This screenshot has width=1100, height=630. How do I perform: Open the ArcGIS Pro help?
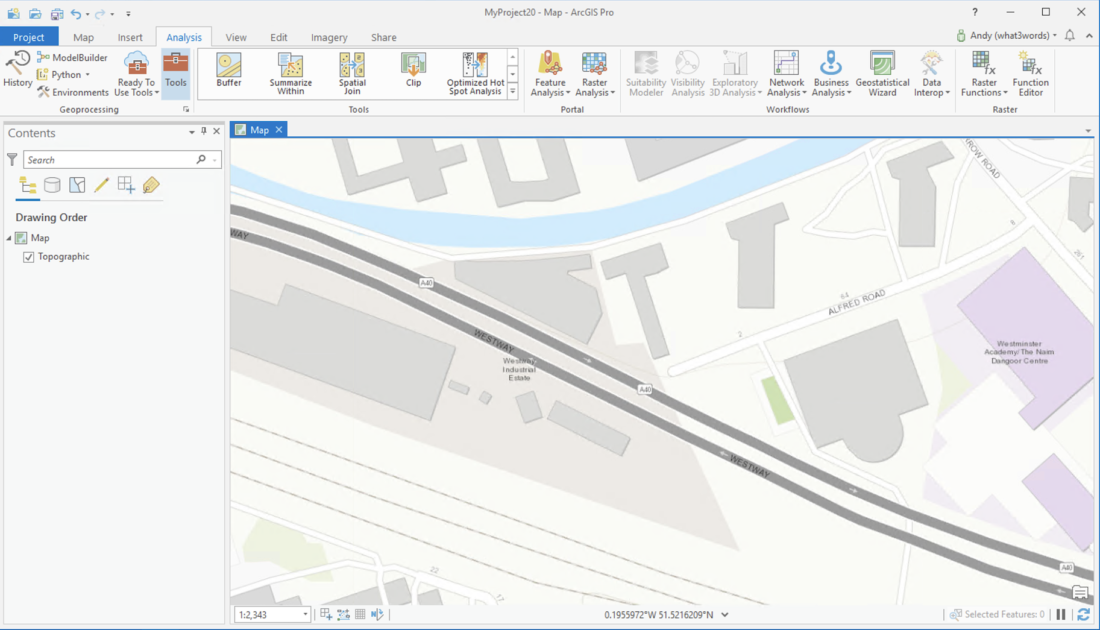click(974, 12)
